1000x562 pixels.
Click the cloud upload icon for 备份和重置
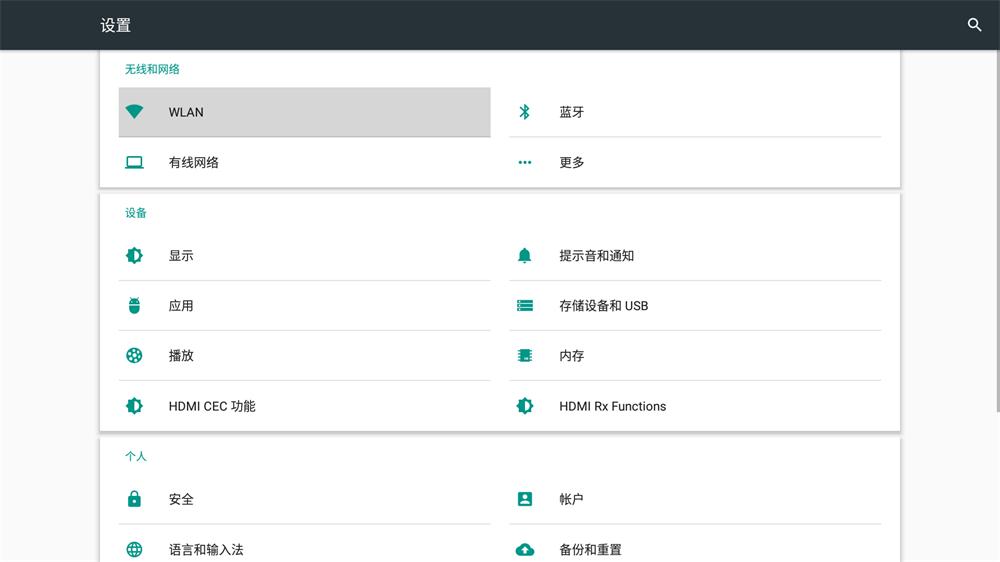click(x=524, y=549)
